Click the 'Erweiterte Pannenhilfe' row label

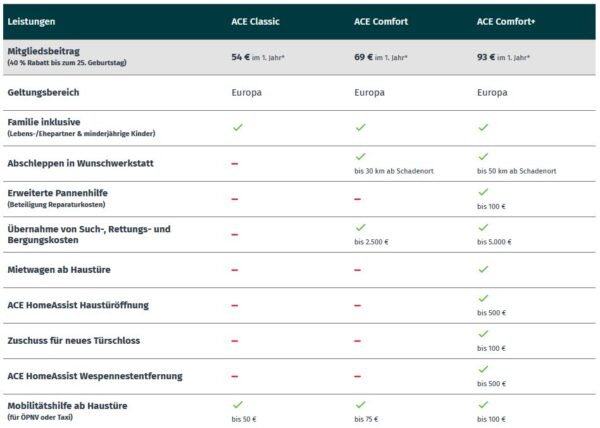coord(57,193)
